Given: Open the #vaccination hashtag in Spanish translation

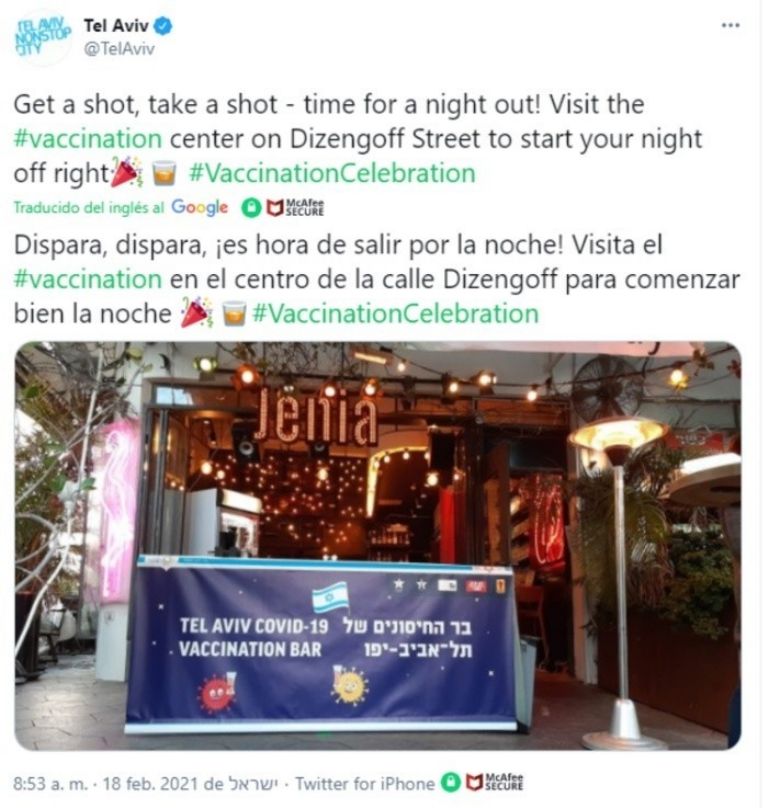Looking at the screenshot, I should point(88,279).
